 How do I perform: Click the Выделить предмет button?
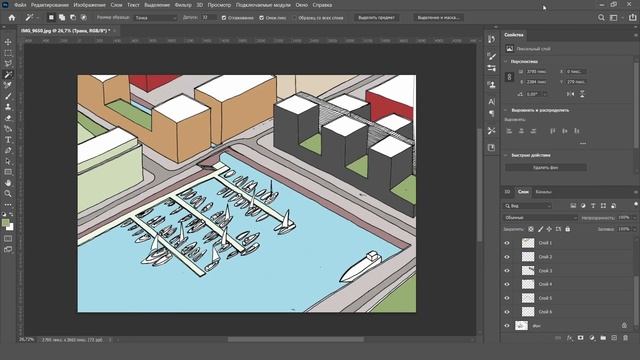[x=376, y=18]
